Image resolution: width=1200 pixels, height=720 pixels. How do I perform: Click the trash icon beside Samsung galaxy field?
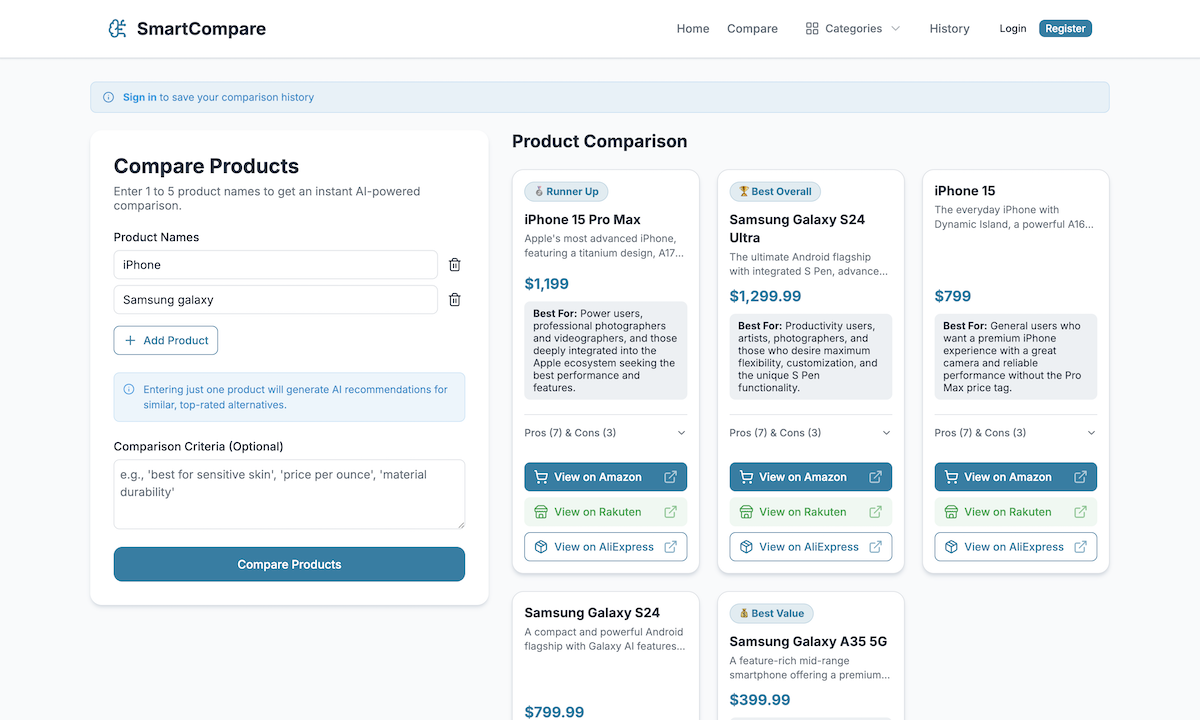pos(454,299)
